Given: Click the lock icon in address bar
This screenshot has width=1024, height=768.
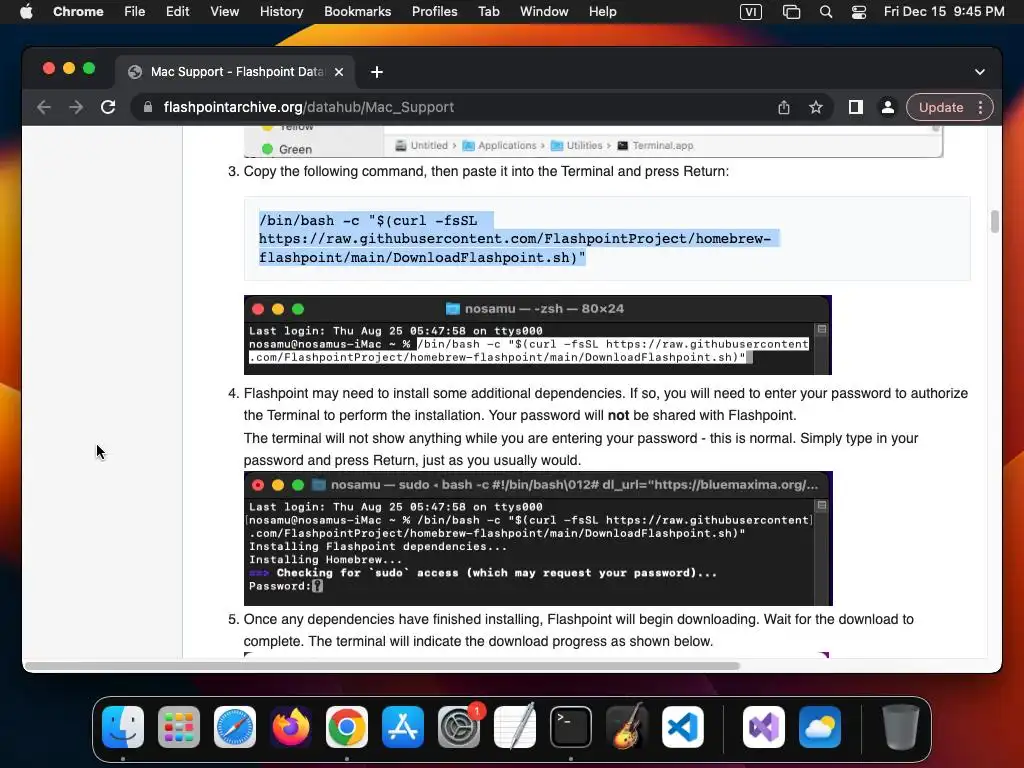Looking at the screenshot, I should point(148,107).
